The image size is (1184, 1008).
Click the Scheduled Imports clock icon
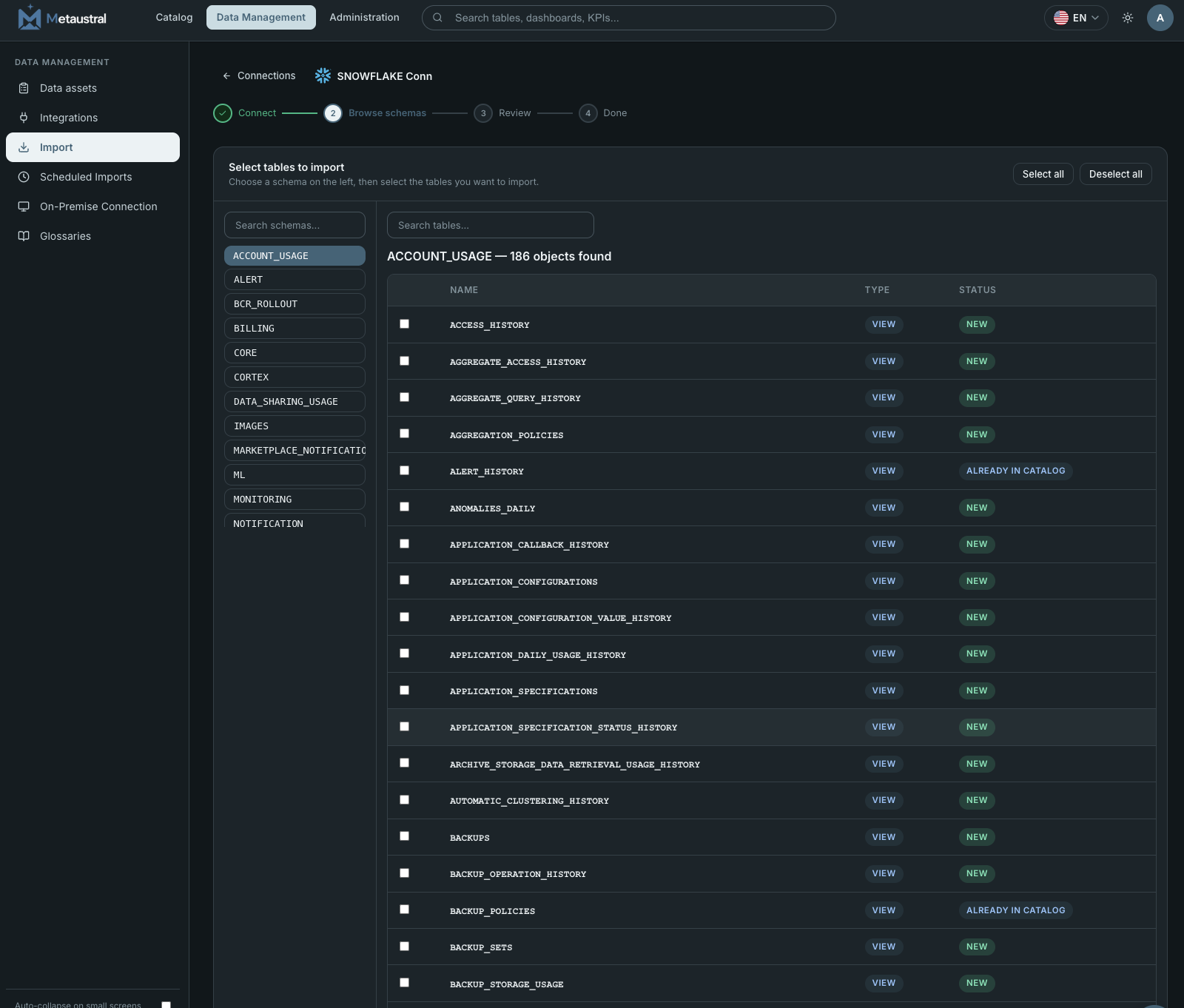(x=24, y=177)
